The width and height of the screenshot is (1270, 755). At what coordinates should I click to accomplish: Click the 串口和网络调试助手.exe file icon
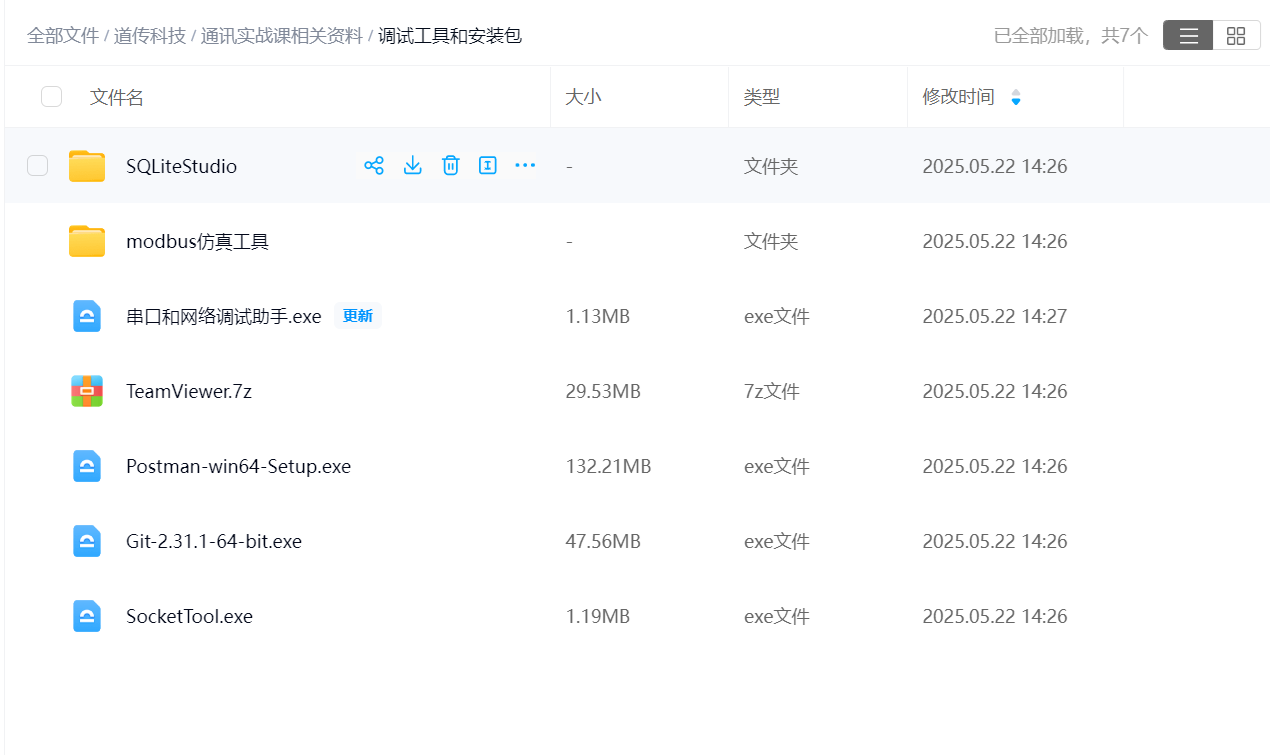87,316
